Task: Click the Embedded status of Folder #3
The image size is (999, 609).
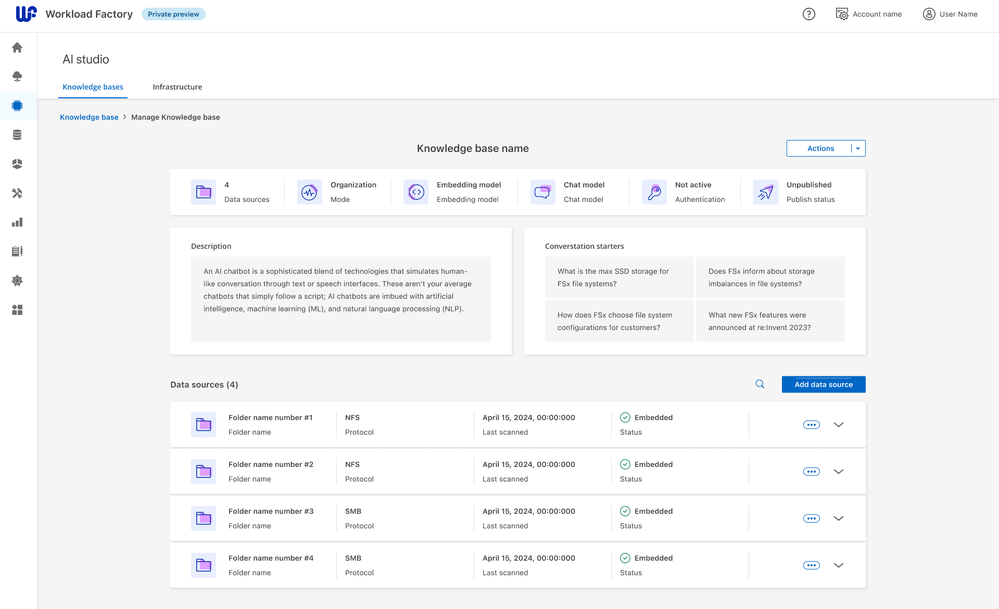Action: [x=646, y=512]
